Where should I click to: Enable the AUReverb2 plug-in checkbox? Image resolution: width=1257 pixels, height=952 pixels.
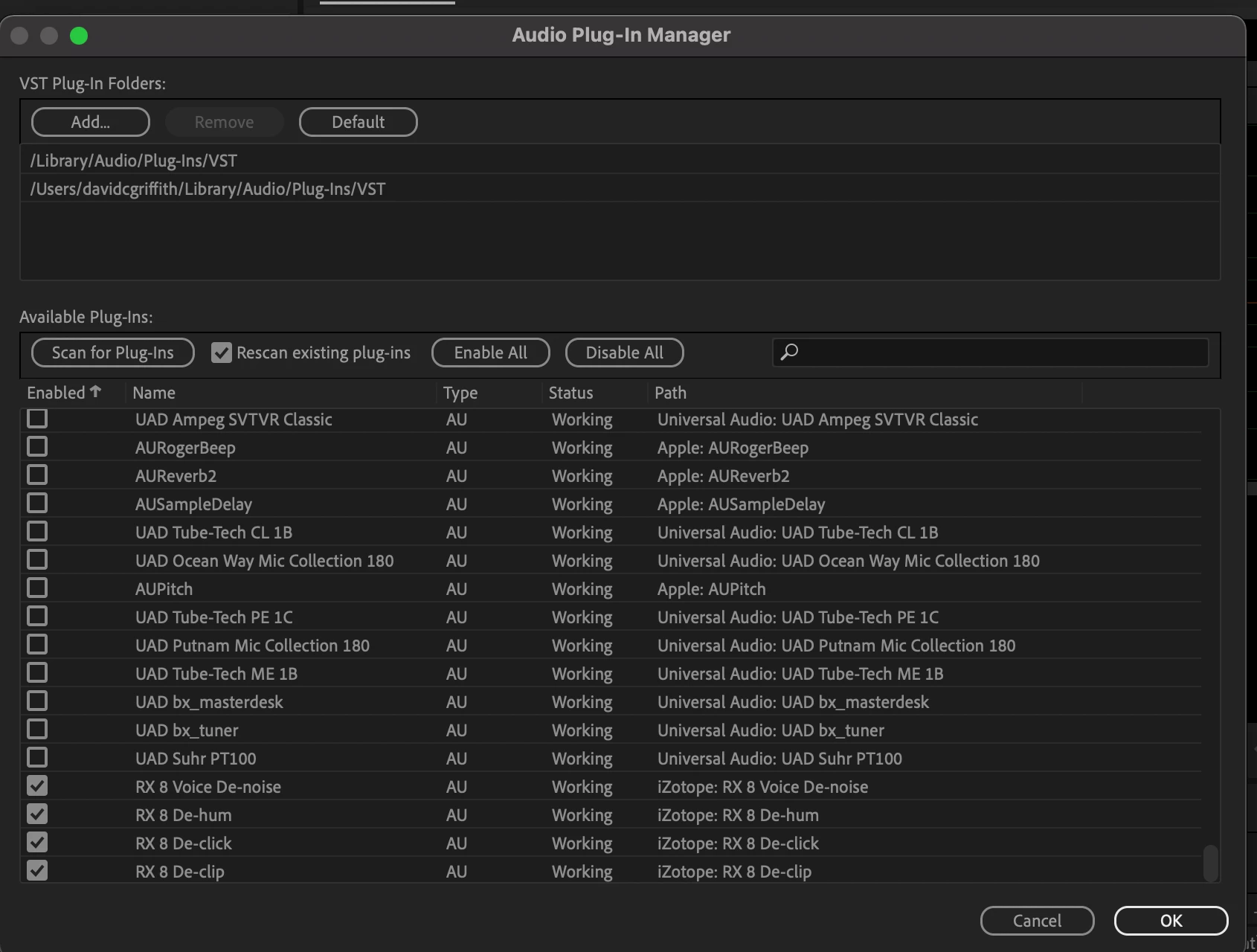point(37,475)
